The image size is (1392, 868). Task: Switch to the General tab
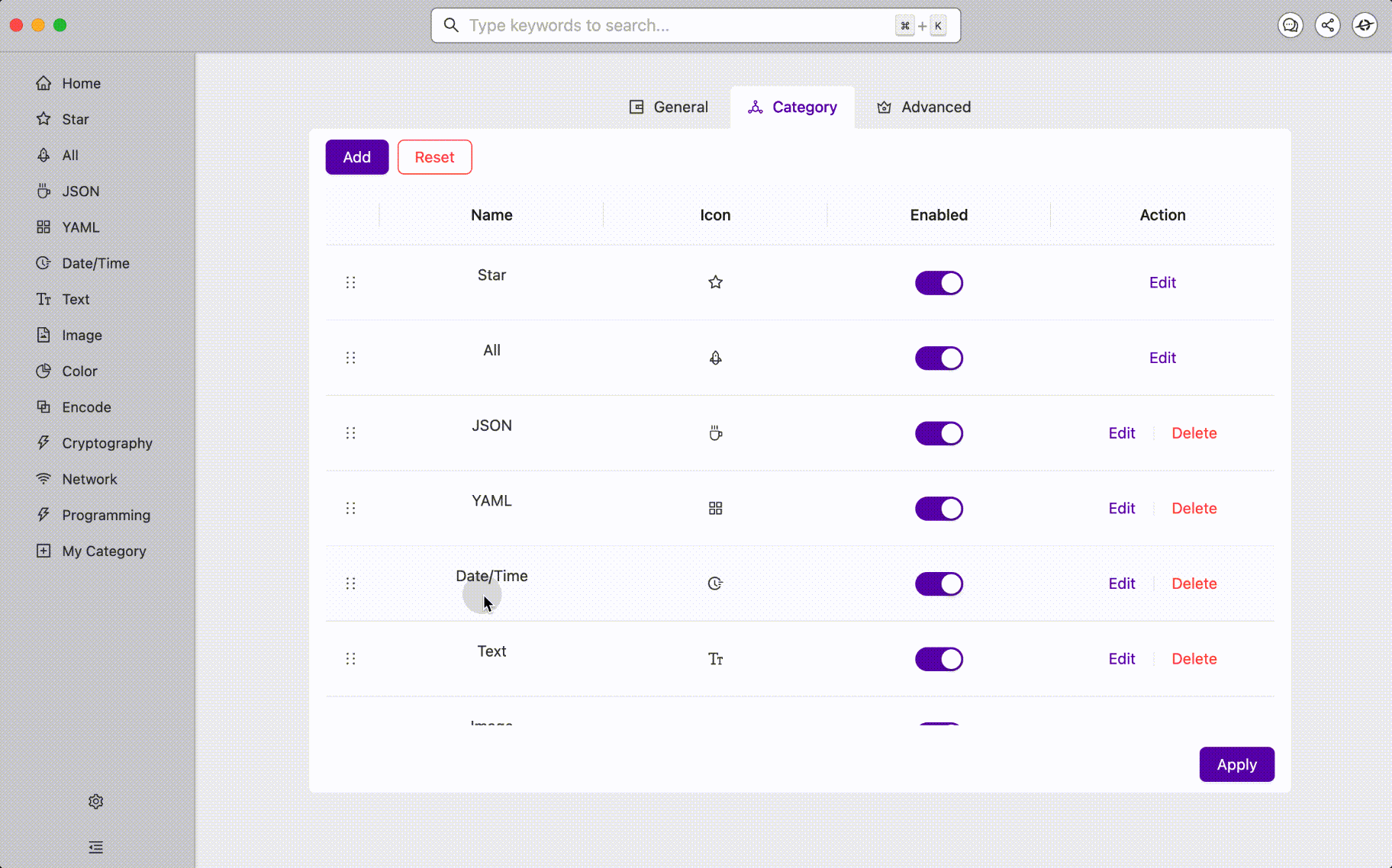click(x=669, y=108)
